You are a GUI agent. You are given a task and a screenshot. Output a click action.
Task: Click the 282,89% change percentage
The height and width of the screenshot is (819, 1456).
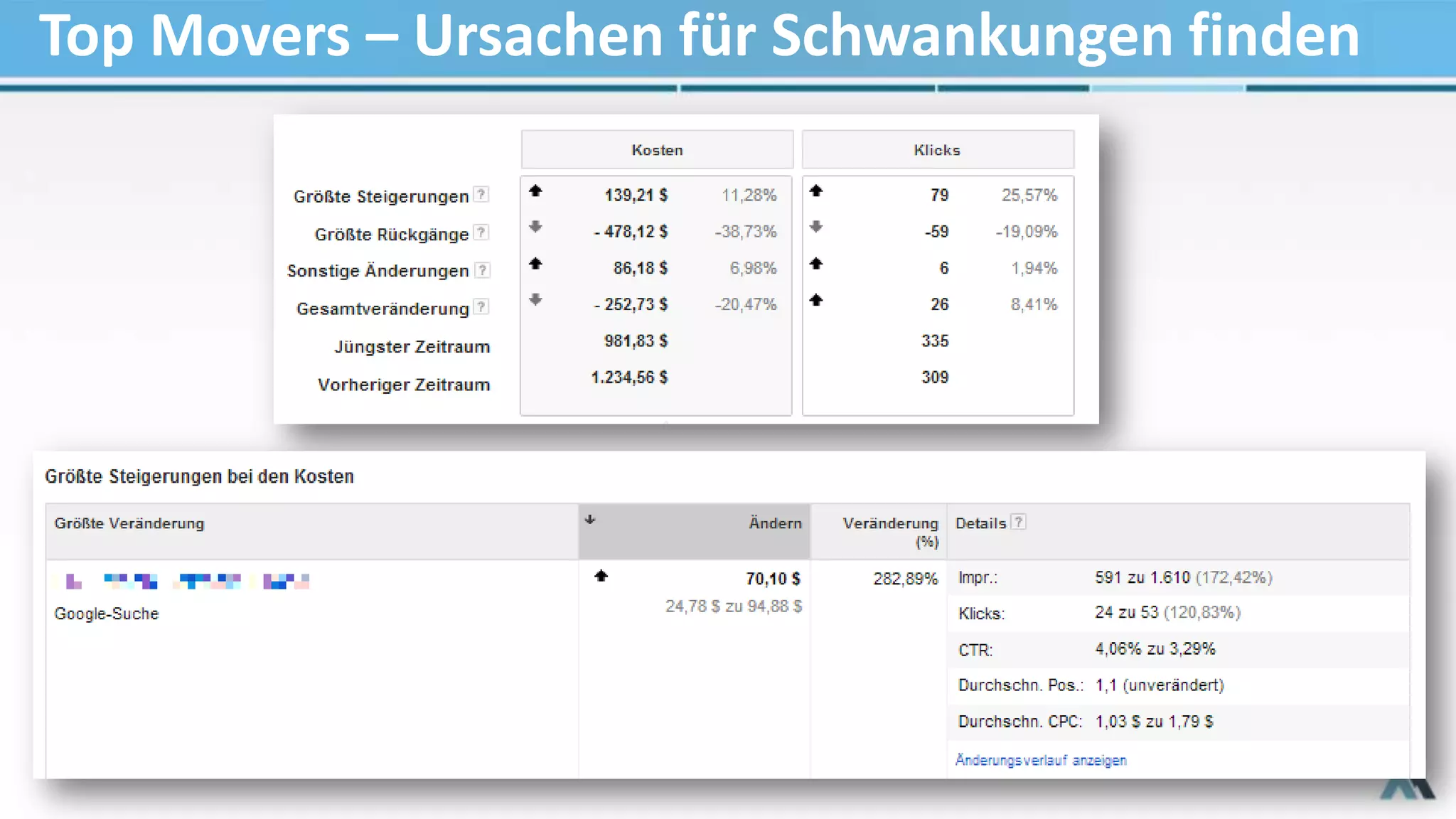(906, 579)
